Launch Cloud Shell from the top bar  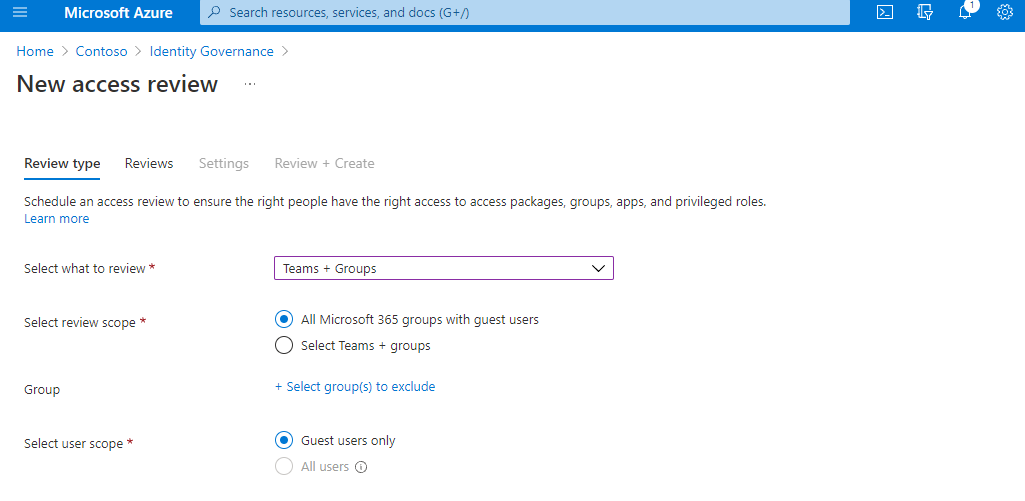pos(884,13)
